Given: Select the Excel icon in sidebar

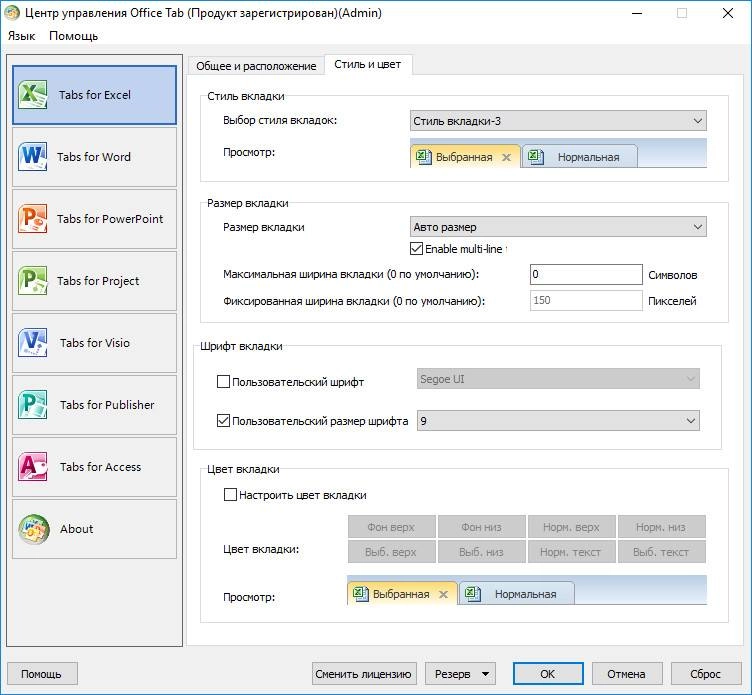Looking at the screenshot, I should tap(33, 94).
